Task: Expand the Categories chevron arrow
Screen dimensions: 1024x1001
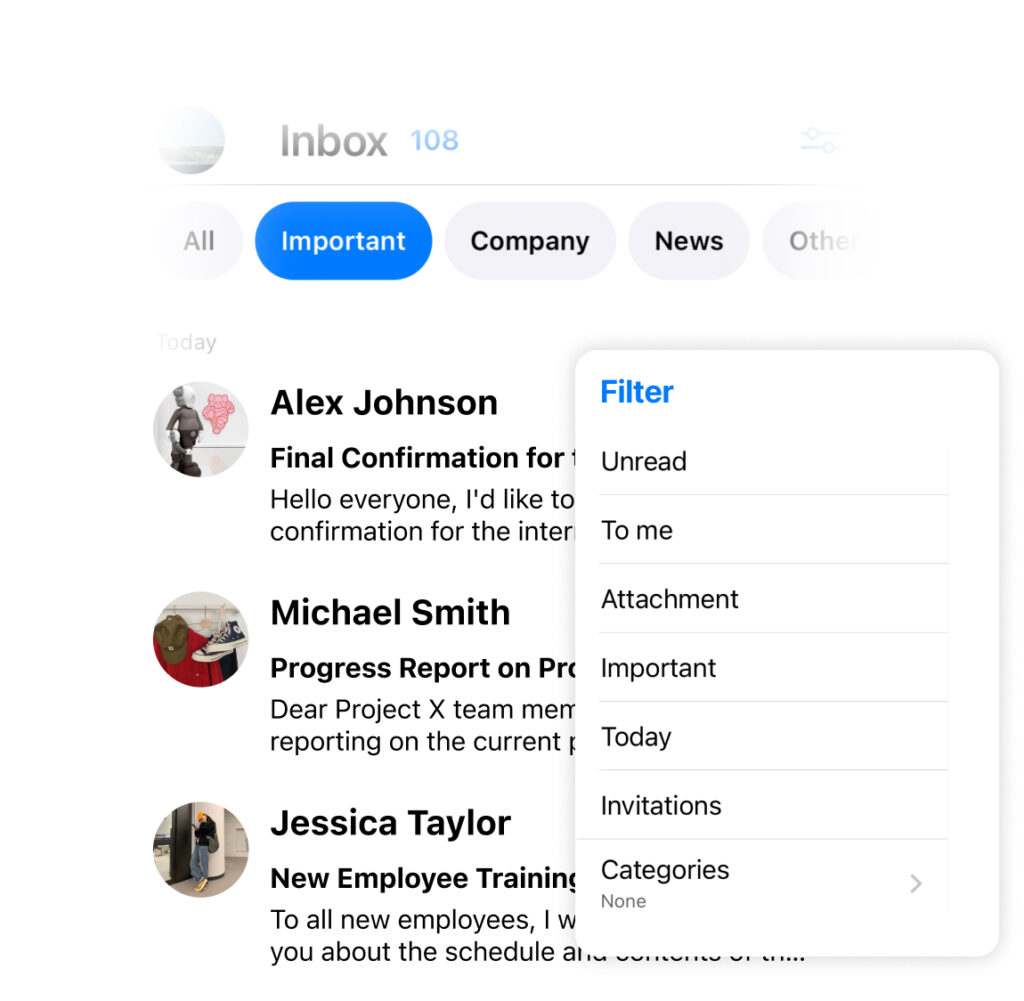Action: tap(916, 883)
